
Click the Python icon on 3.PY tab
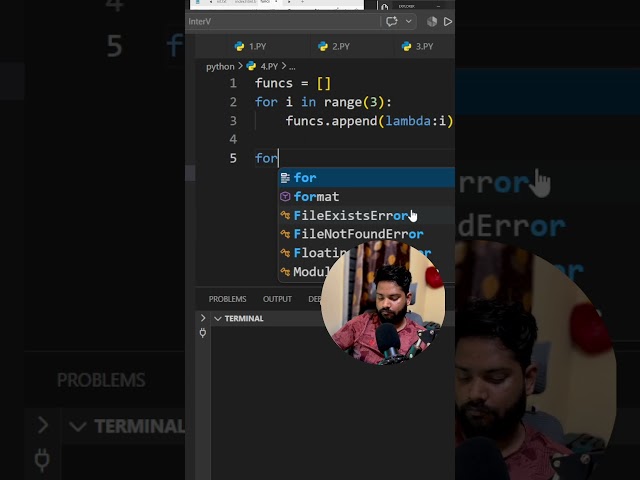[x=406, y=47]
